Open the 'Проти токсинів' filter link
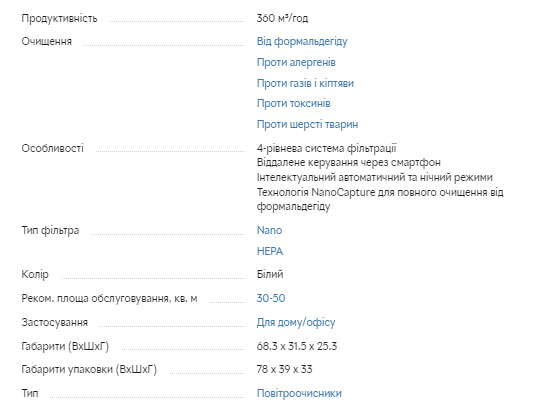This screenshot has height=404, width=546. [x=294, y=103]
